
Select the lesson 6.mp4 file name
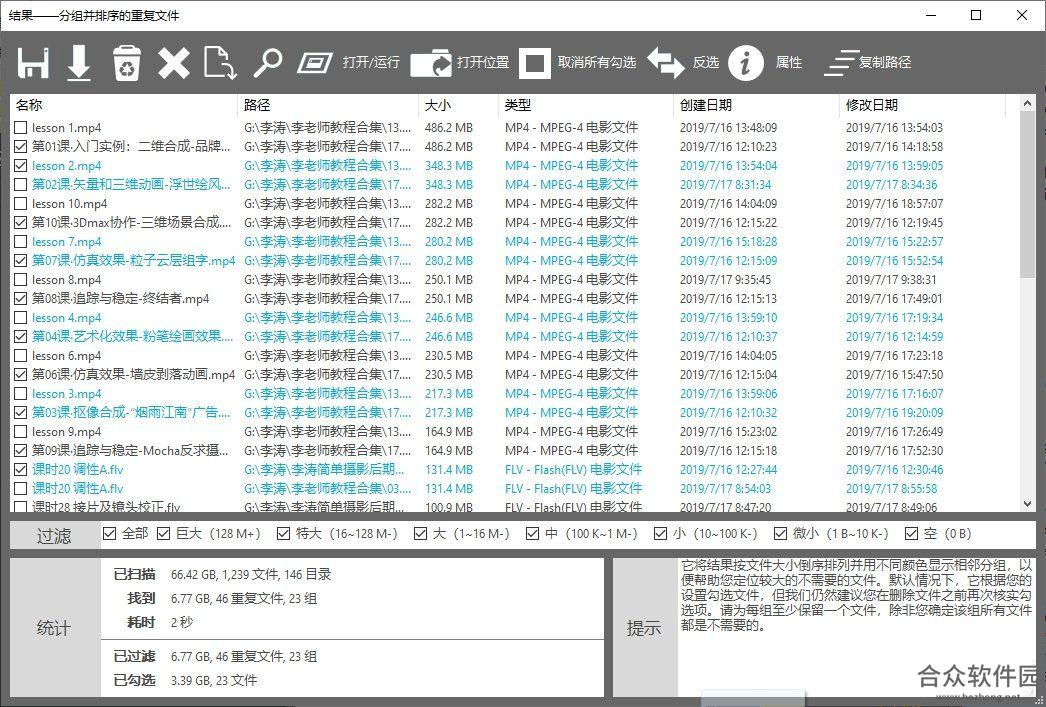[x=67, y=356]
